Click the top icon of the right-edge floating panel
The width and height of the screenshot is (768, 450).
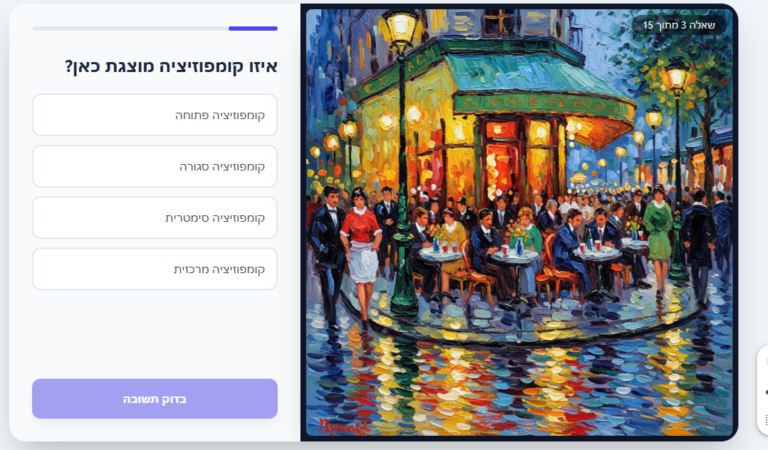[x=765, y=361]
